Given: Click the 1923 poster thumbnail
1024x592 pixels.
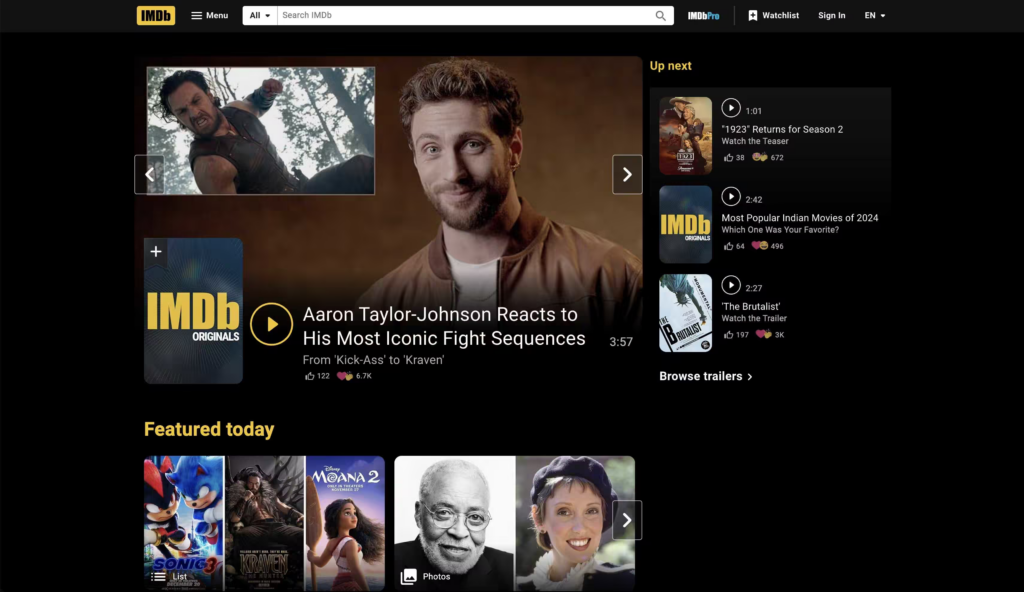Looking at the screenshot, I should point(685,136).
